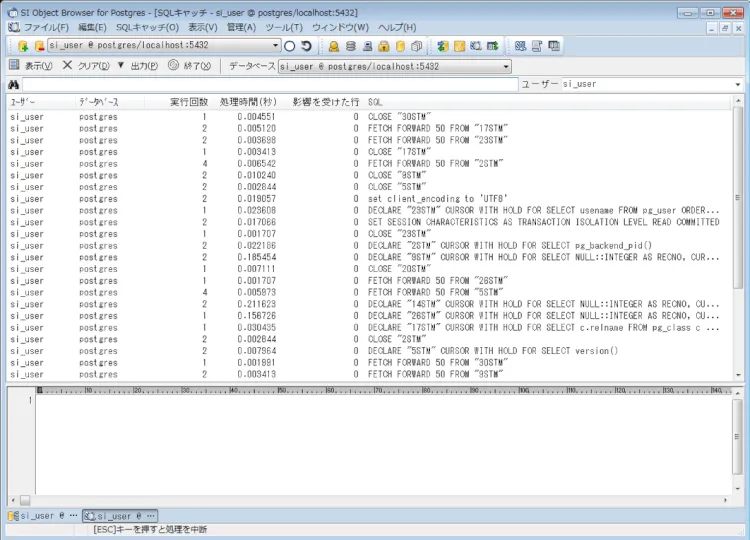Click the yellow notepad icon in toolbar
This screenshot has width=750, height=540.
click(x=459, y=46)
